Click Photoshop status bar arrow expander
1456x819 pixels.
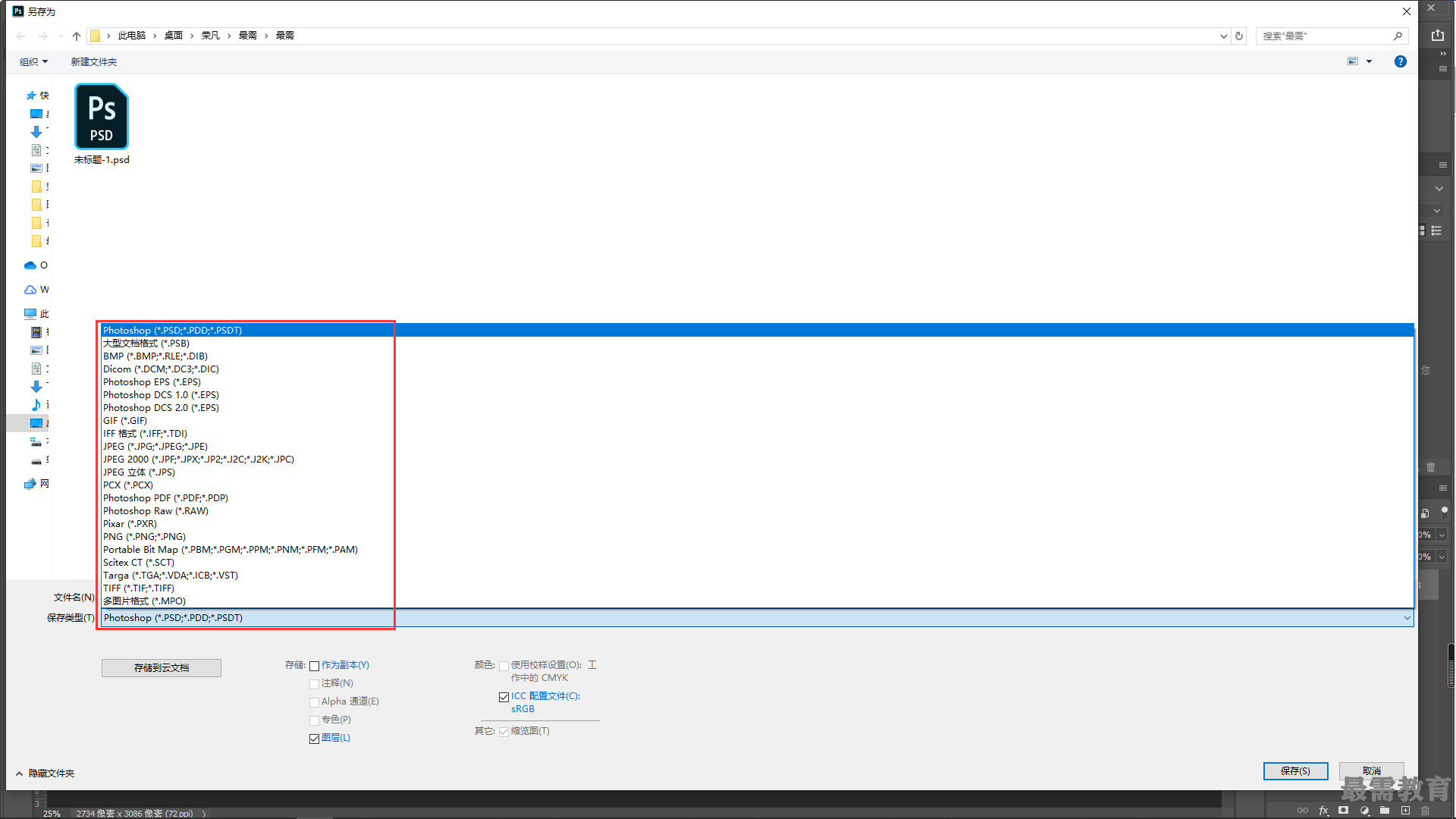[x=204, y=814]
